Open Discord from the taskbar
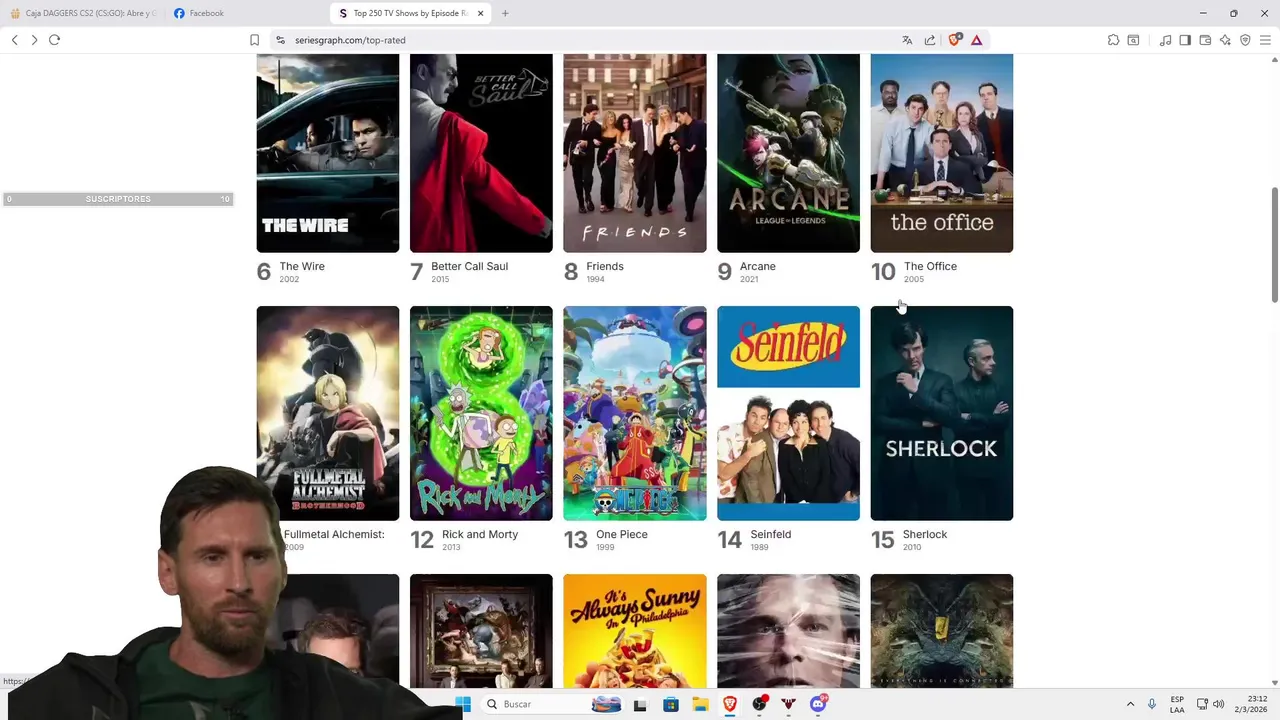The height and width of the screenshot is (720, 1280). click(819, 704)
